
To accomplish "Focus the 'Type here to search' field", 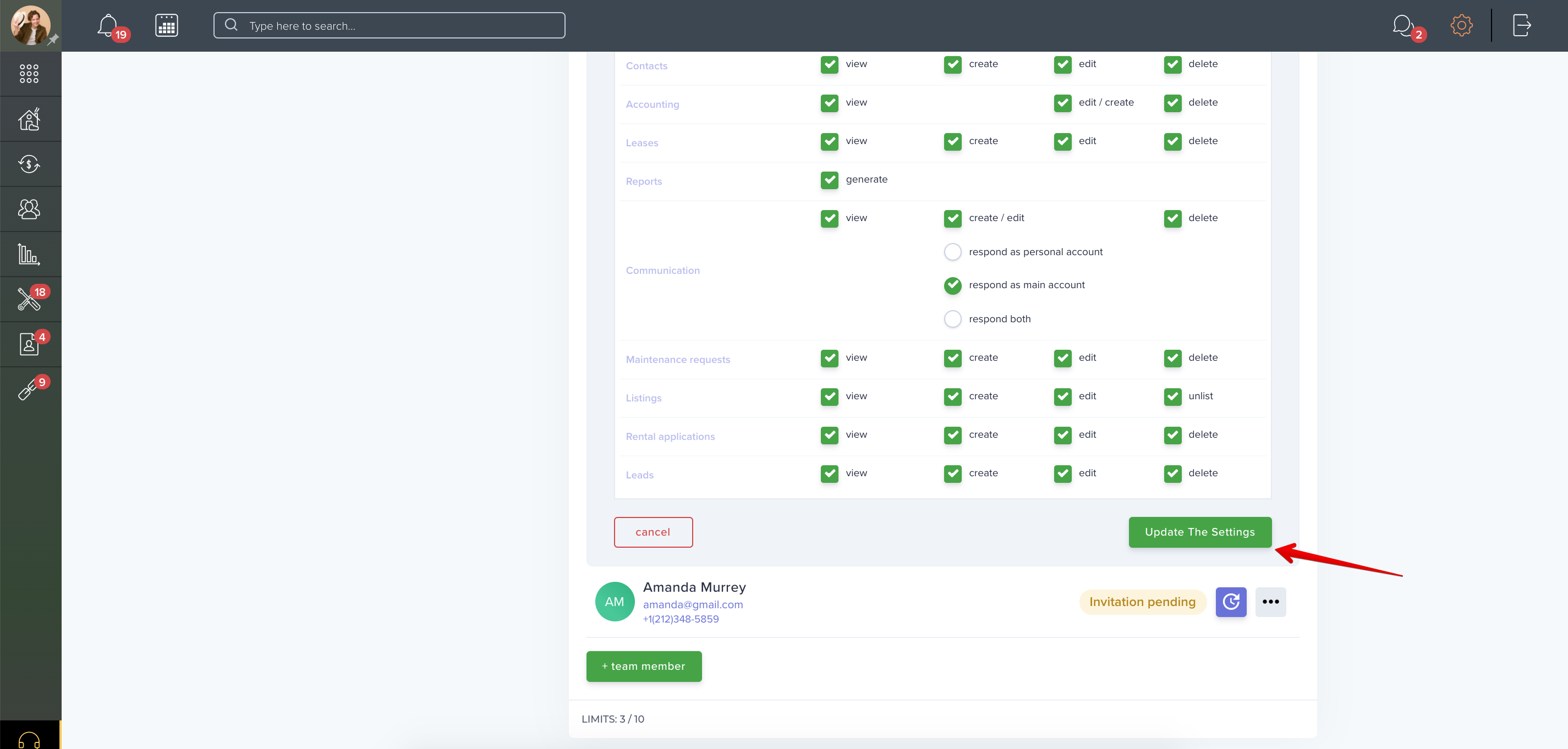I will (389, 25).
